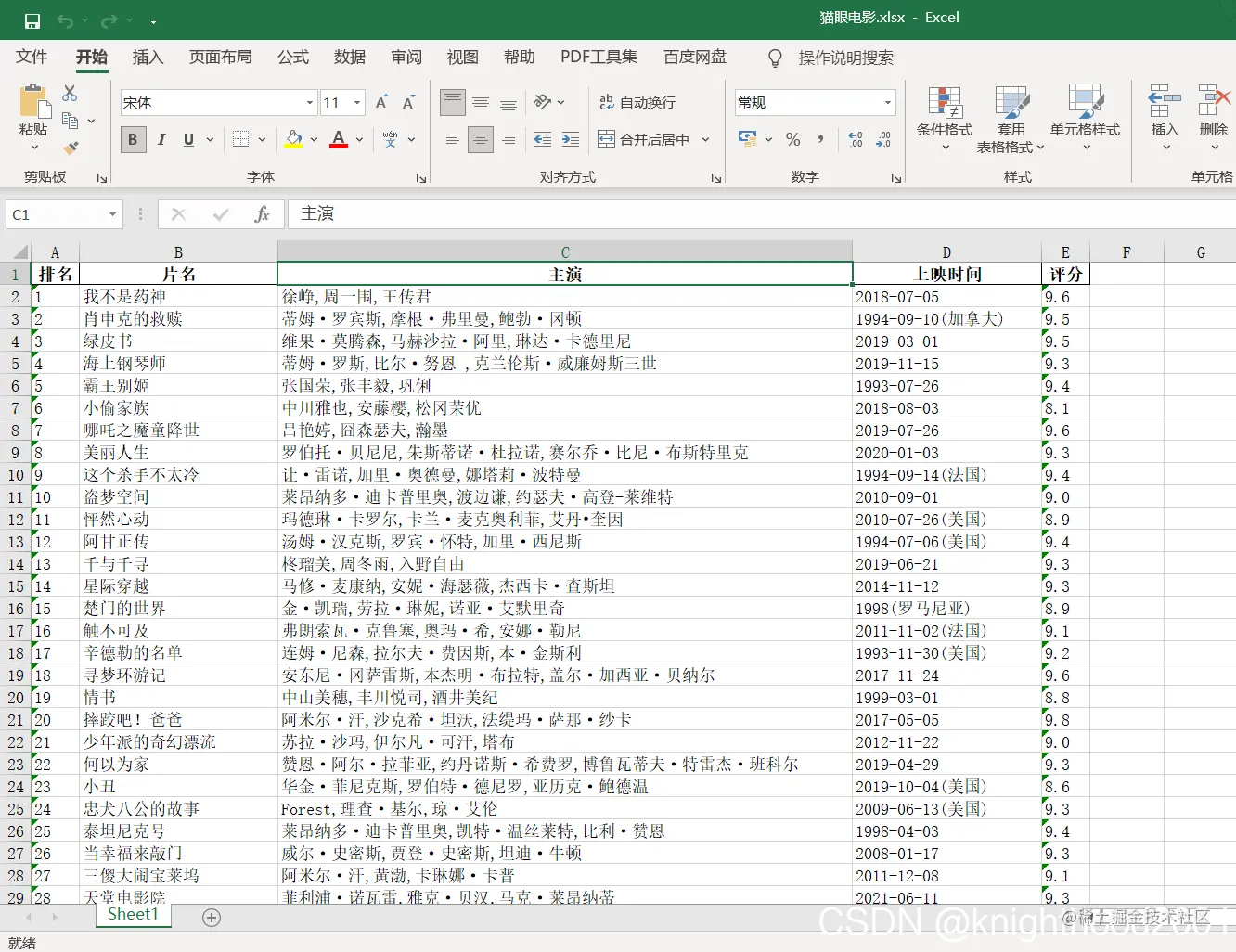1236x952 pixels.
Task: Toggle Middle Align button
Action: click(481, 102)
